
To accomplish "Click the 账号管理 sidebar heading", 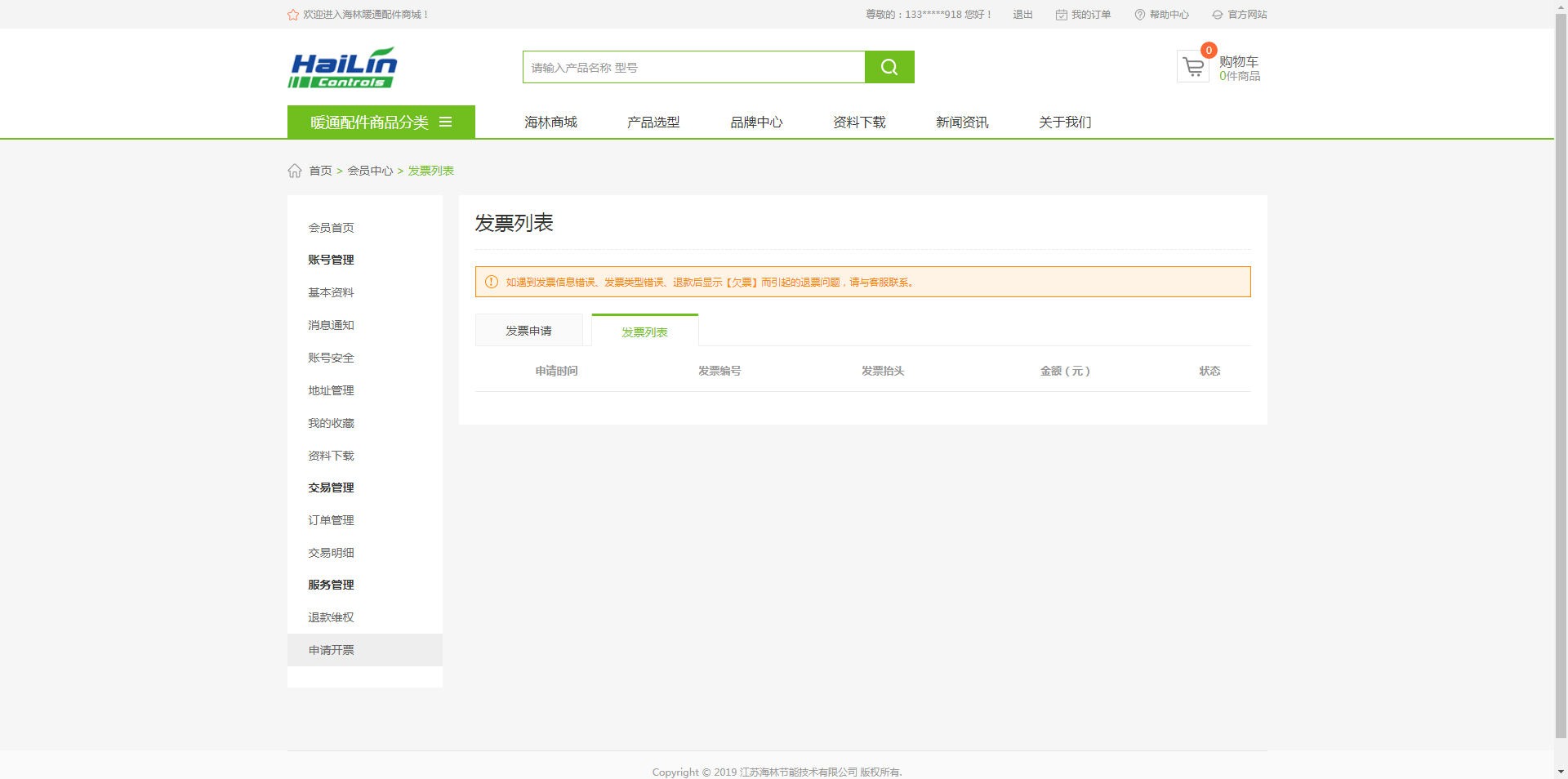I will (331, 260).
